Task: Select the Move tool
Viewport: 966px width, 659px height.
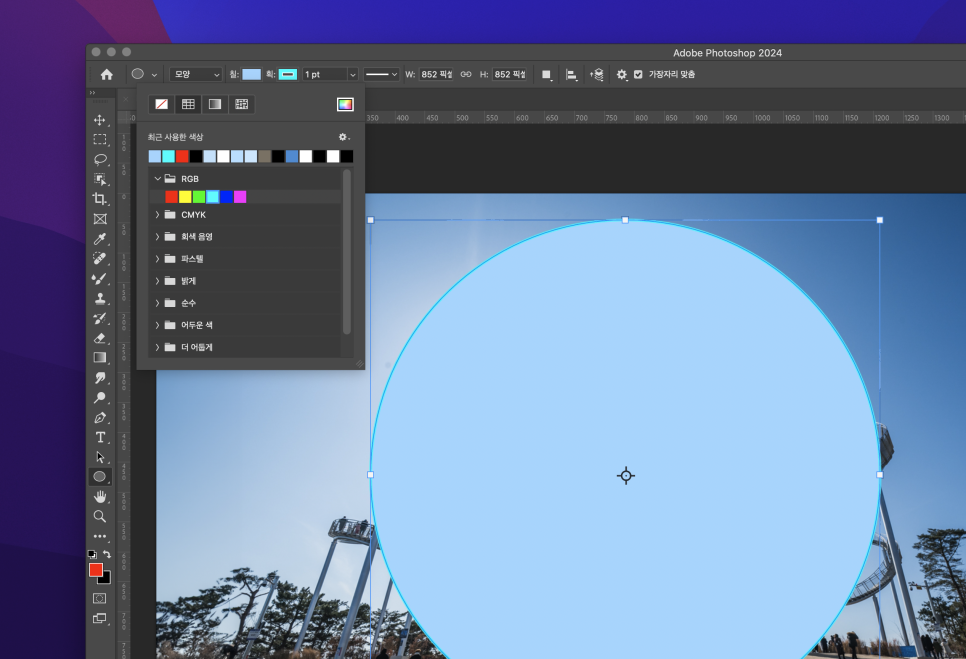Action: click(99, 119)
